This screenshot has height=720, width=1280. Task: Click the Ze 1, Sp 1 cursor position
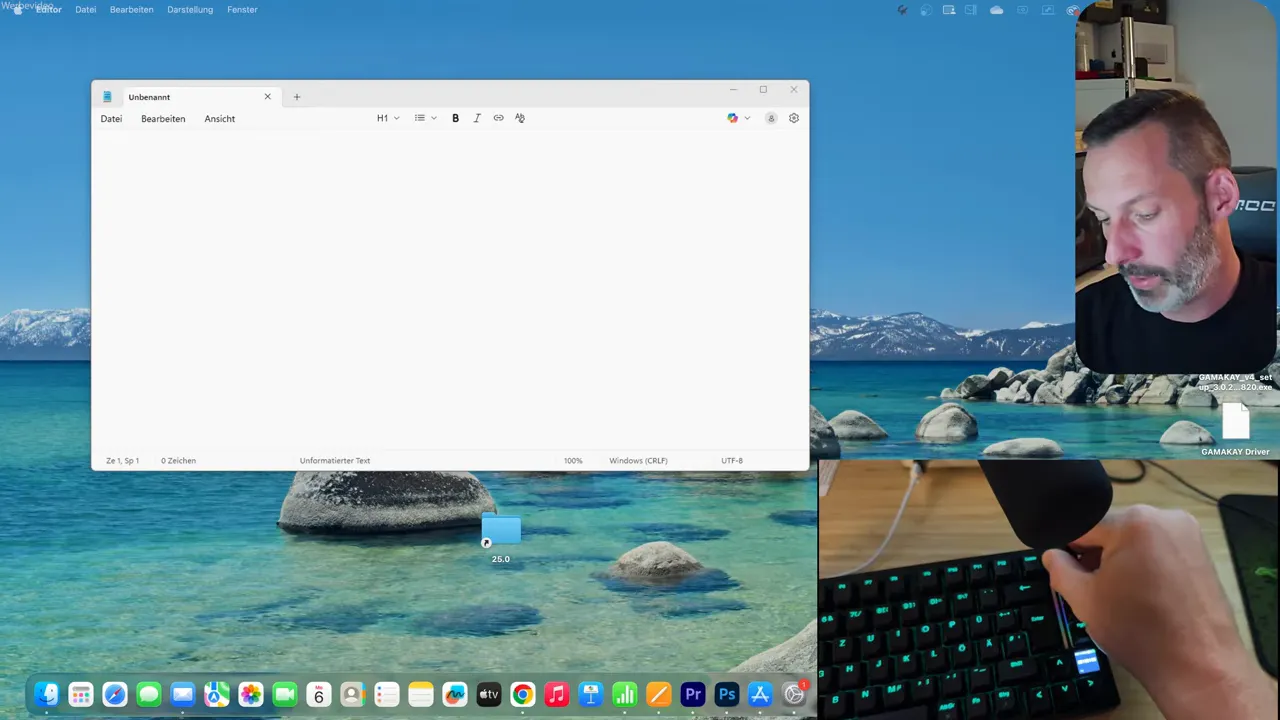point(123,461)
